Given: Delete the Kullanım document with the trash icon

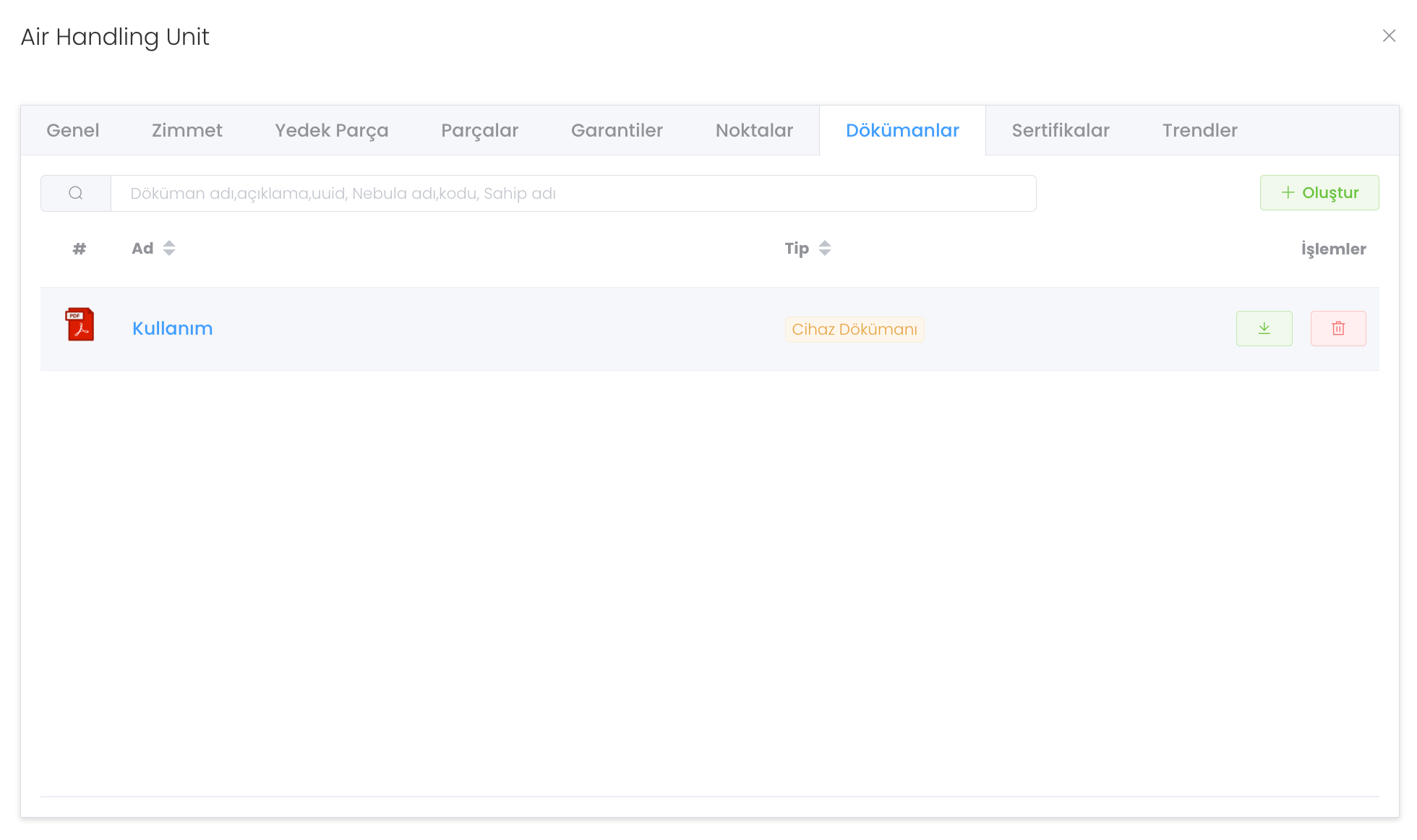Looking at the screenshot, I should click(1337, 329).
